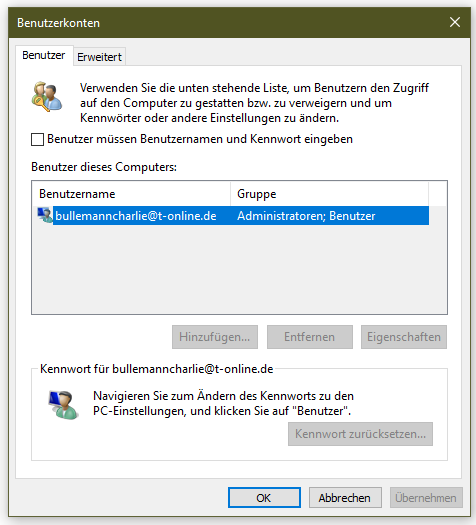Sort by Gruppe column header
Screen dimensions: 476x525
[x=329, y=194]
